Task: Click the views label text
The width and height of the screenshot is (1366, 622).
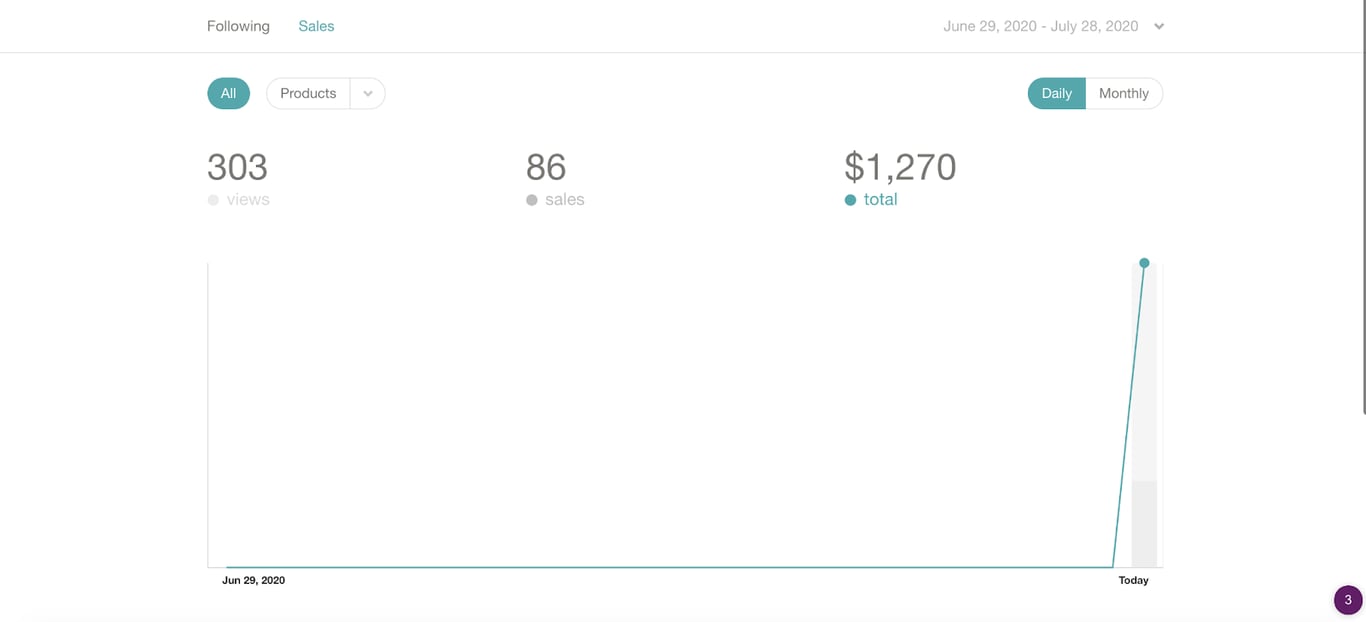Action: point(248,199)
